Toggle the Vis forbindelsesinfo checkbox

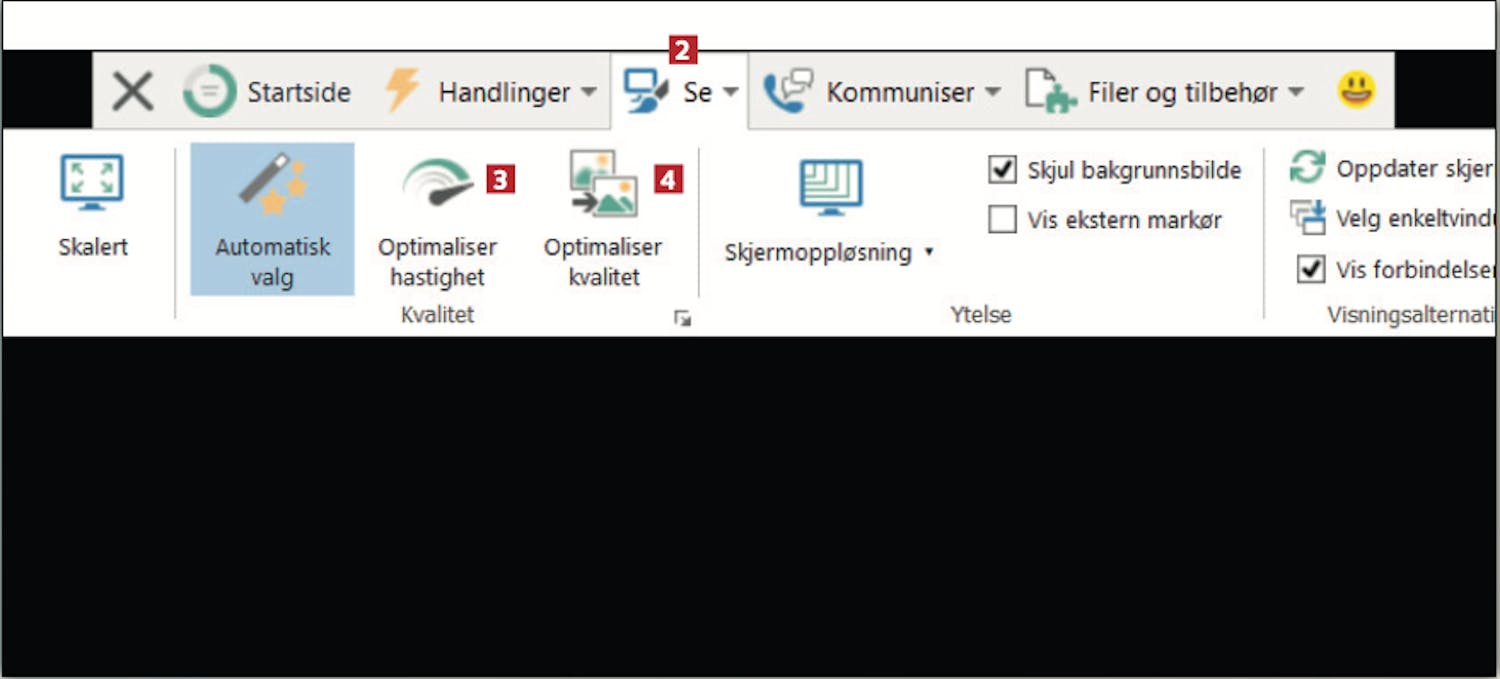pos(1310,269)
